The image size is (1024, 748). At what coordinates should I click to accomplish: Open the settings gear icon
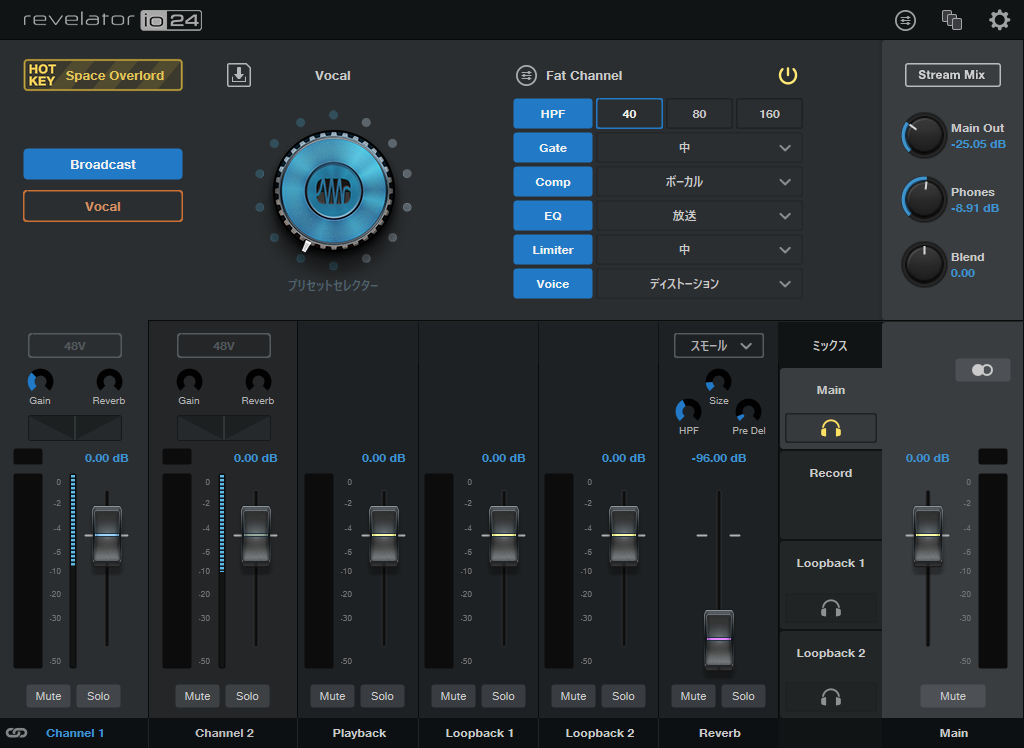(999, 20)
